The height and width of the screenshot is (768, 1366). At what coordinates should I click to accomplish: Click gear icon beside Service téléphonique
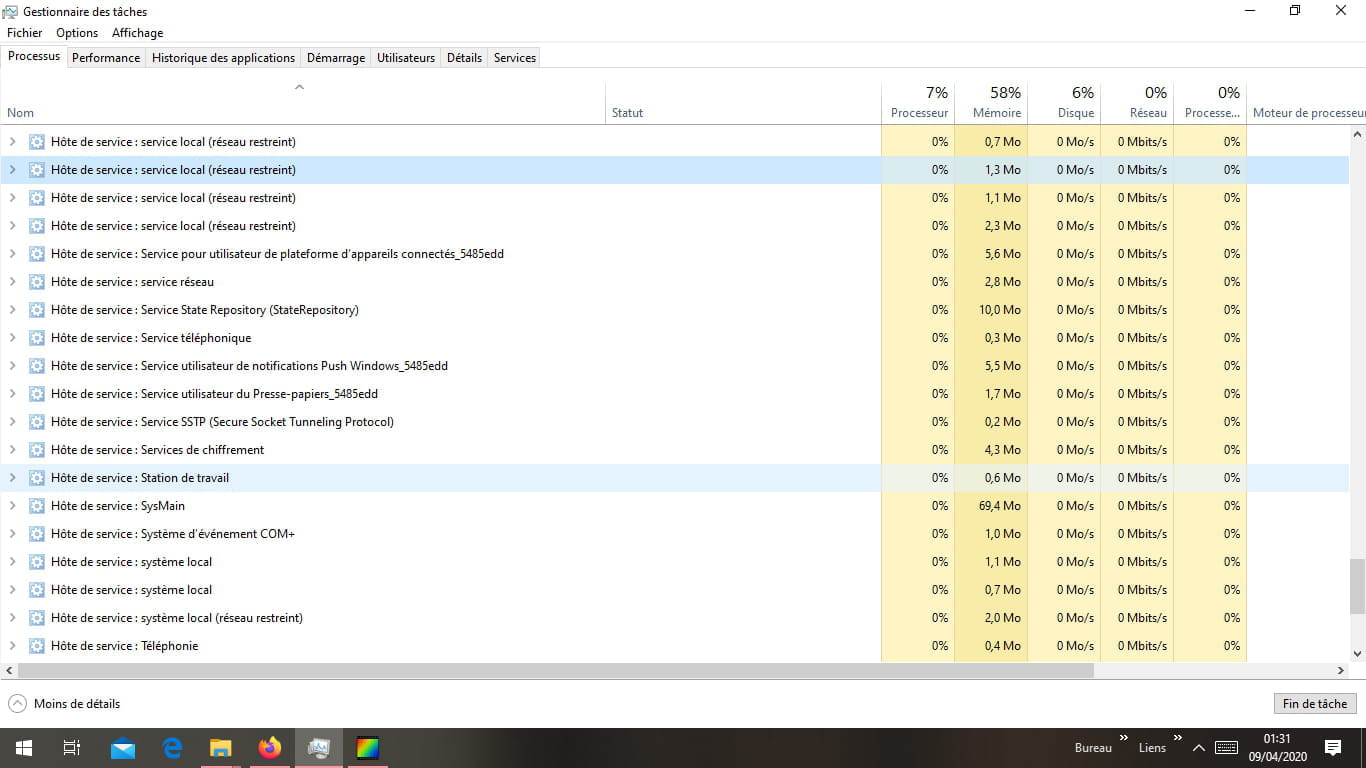[37, 338]
